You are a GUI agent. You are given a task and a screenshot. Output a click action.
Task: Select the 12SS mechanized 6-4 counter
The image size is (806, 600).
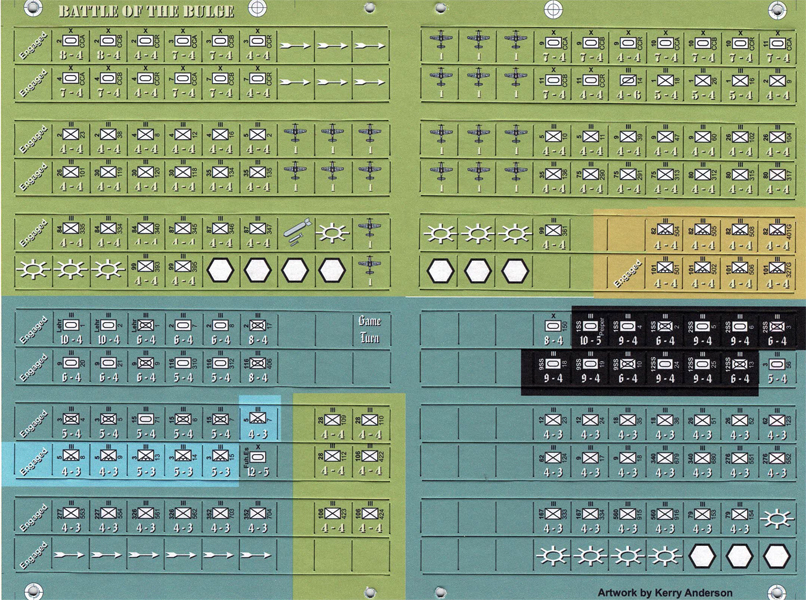[x=740, y=369]
